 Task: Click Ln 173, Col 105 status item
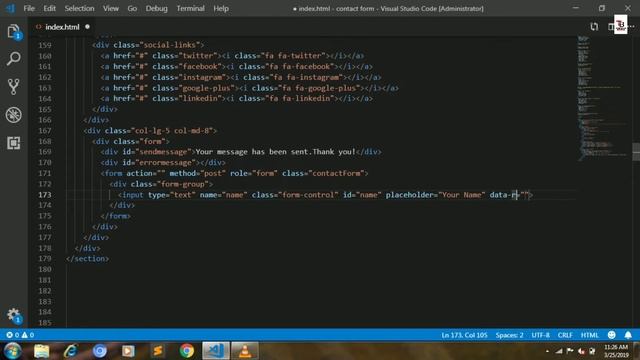click(464, 335)
